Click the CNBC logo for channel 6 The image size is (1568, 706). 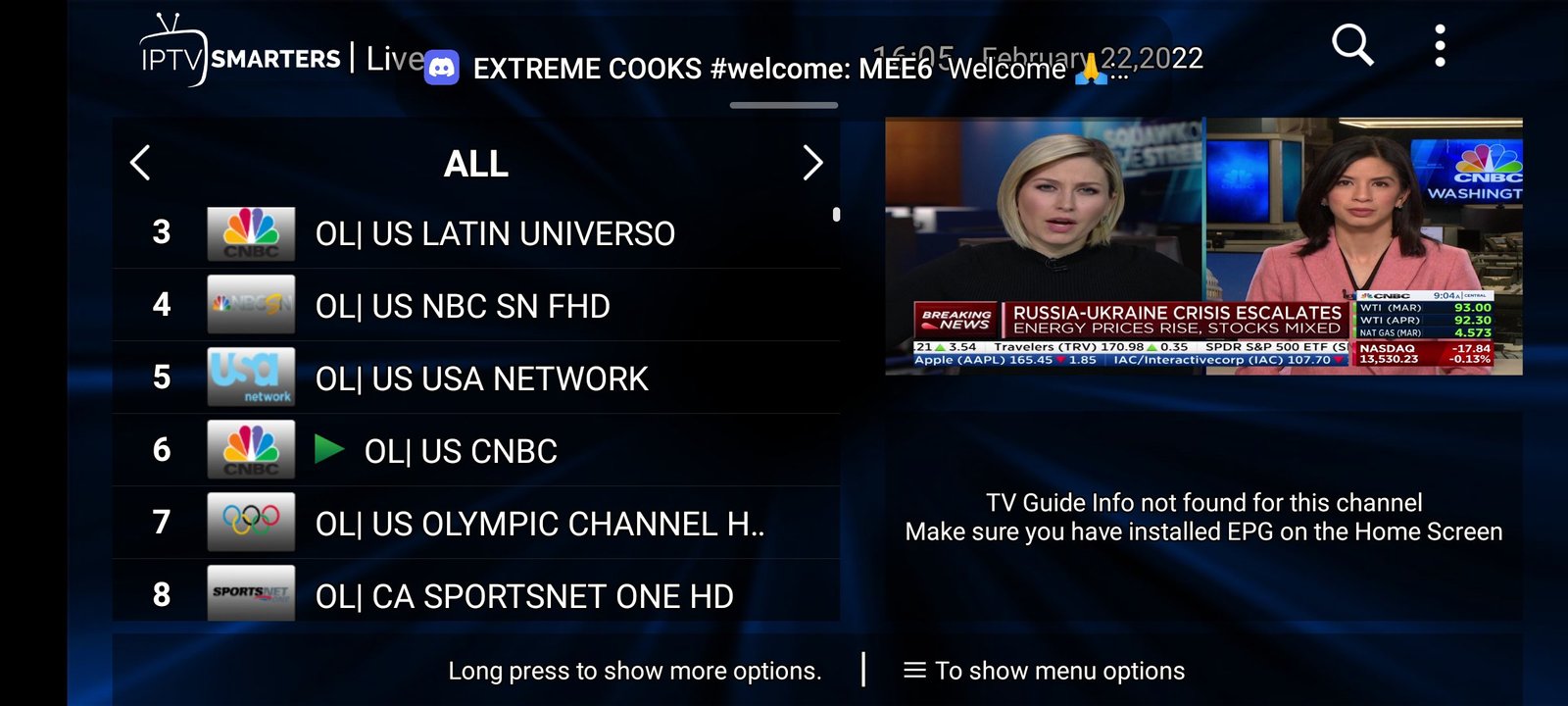(x=251, y=450)
